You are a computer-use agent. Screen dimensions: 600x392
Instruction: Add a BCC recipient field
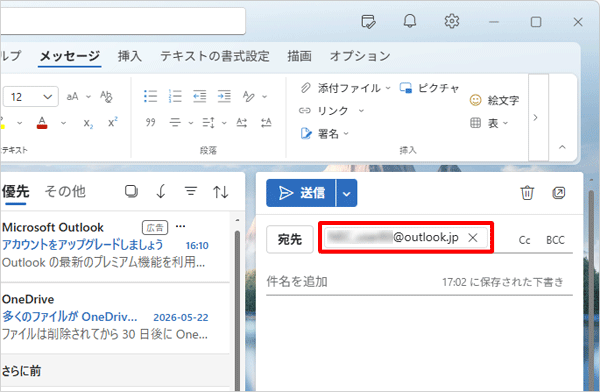(x=555, y=240)
